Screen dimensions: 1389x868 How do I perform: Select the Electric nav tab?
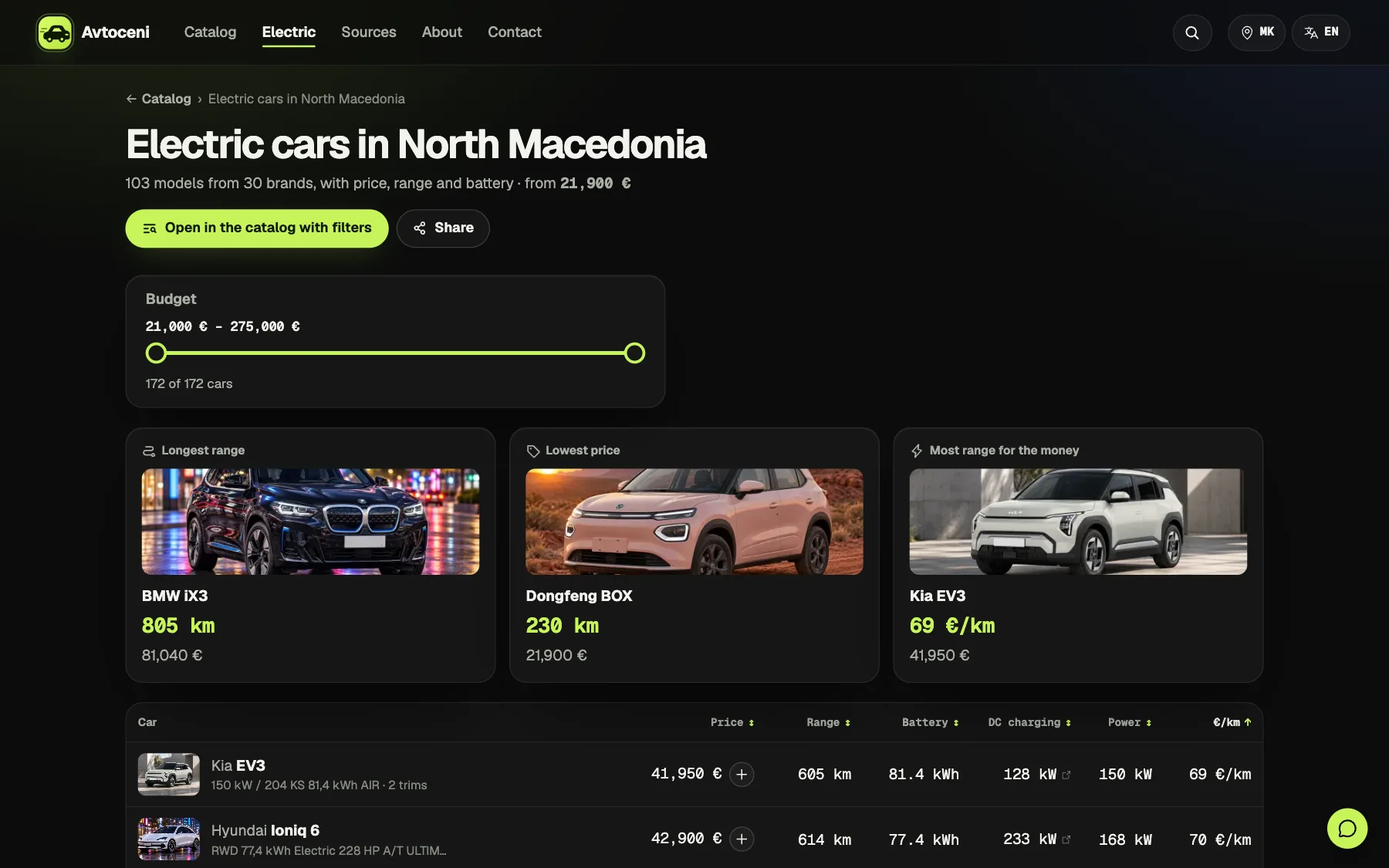(289, 32)
